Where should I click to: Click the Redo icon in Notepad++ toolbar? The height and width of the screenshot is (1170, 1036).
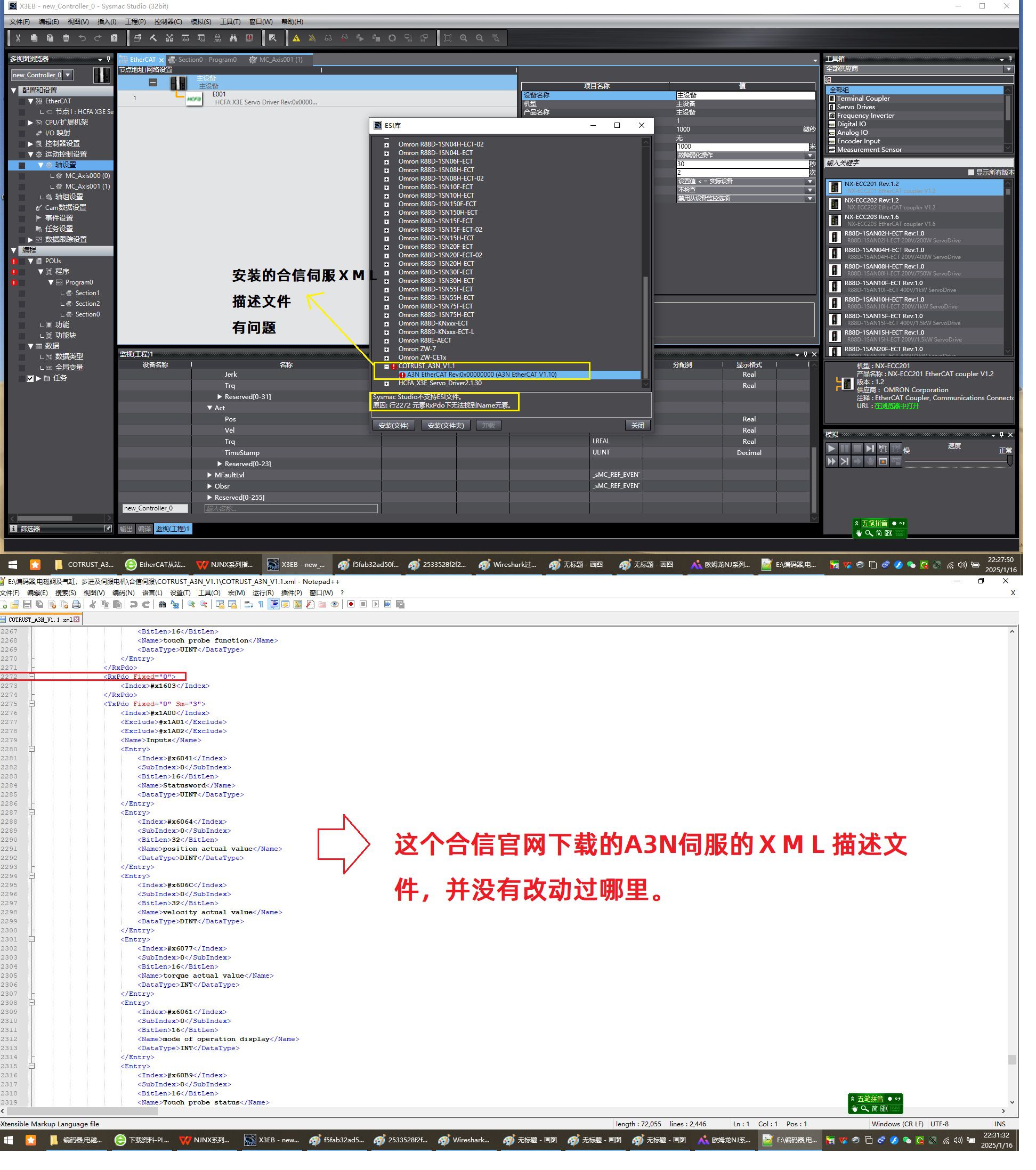point(146,605)
